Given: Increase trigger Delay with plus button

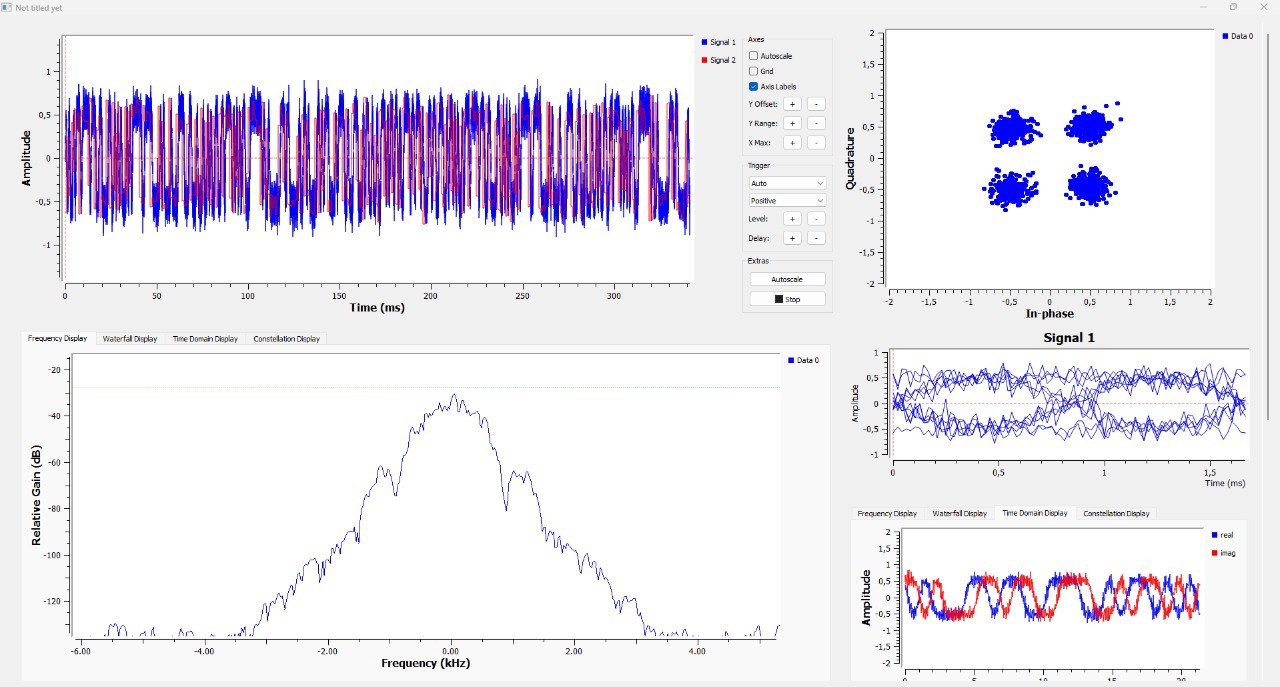Looking at the screenshot, I should (x=791, y=238).
